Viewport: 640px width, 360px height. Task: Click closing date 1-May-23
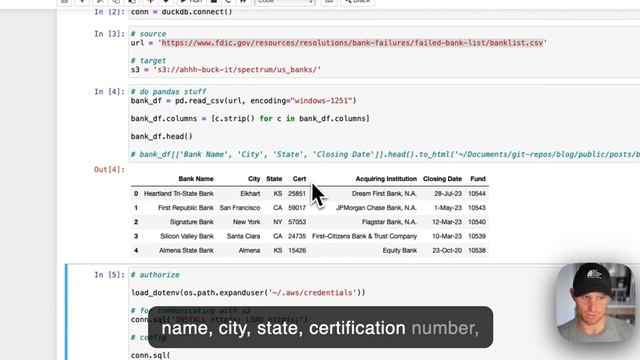(448, 208)
